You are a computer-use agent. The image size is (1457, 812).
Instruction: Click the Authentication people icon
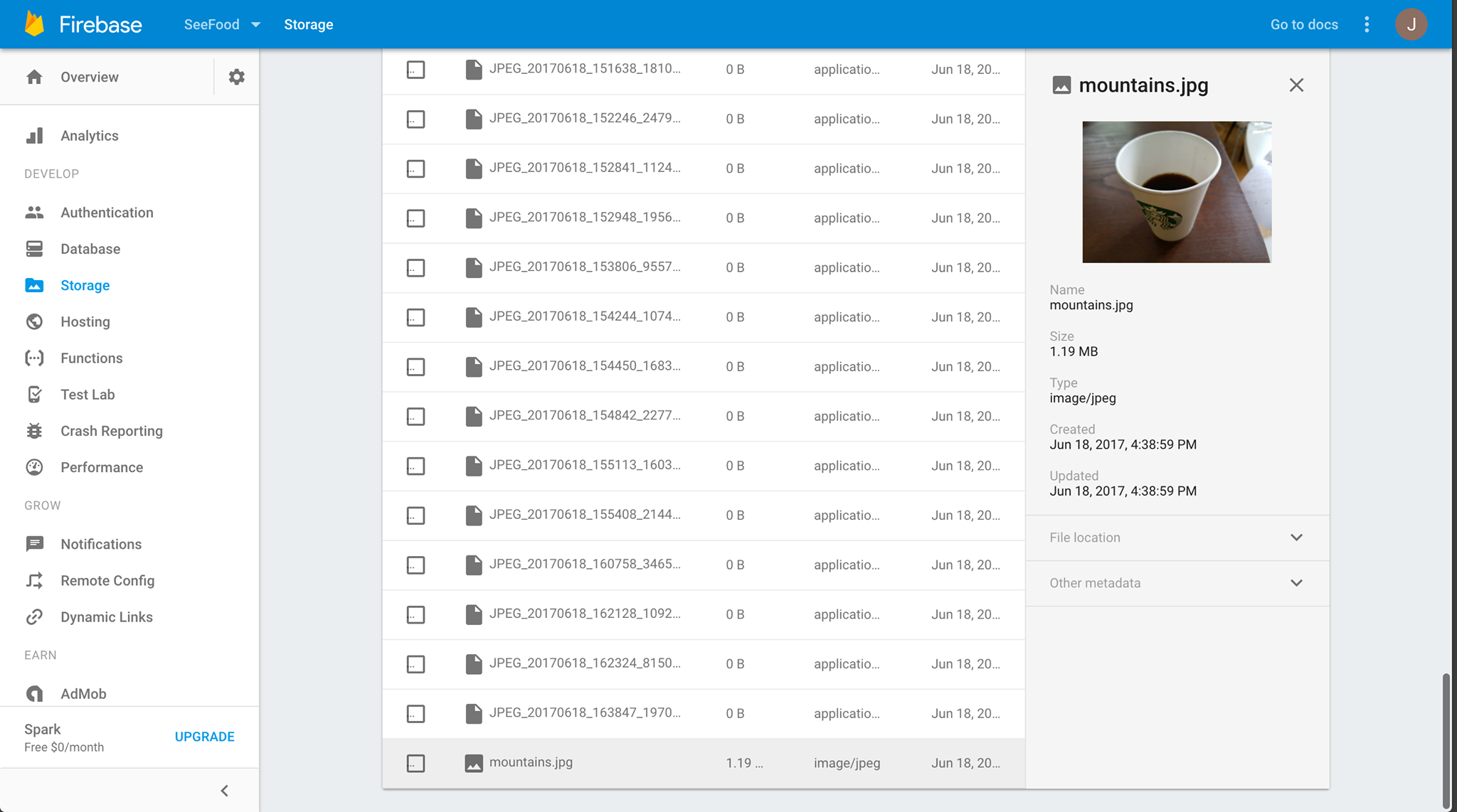pos(34,213)
